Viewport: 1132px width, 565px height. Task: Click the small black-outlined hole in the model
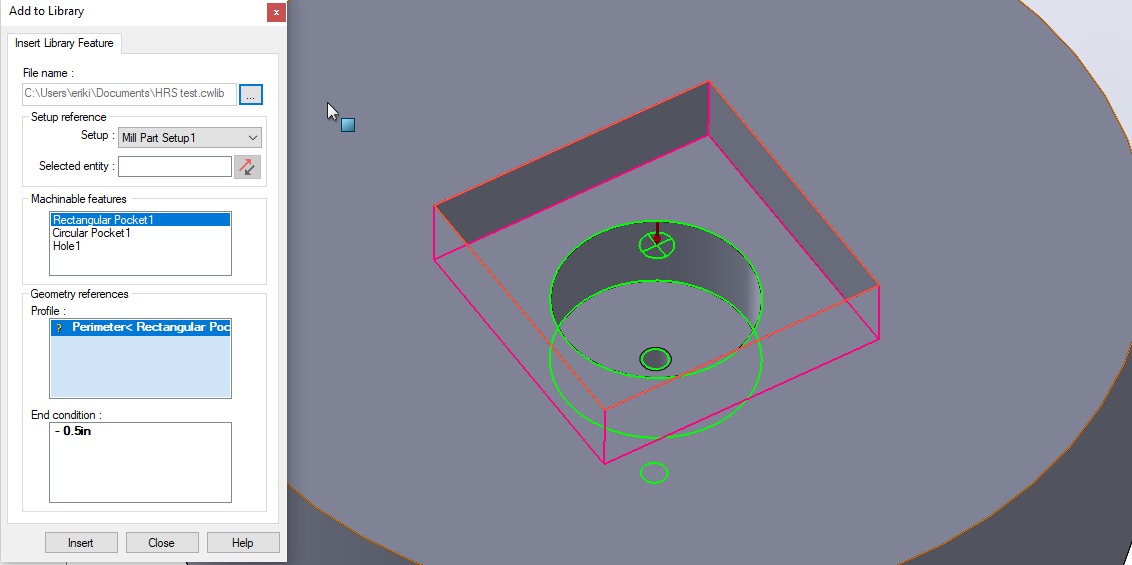click(656, 359)
